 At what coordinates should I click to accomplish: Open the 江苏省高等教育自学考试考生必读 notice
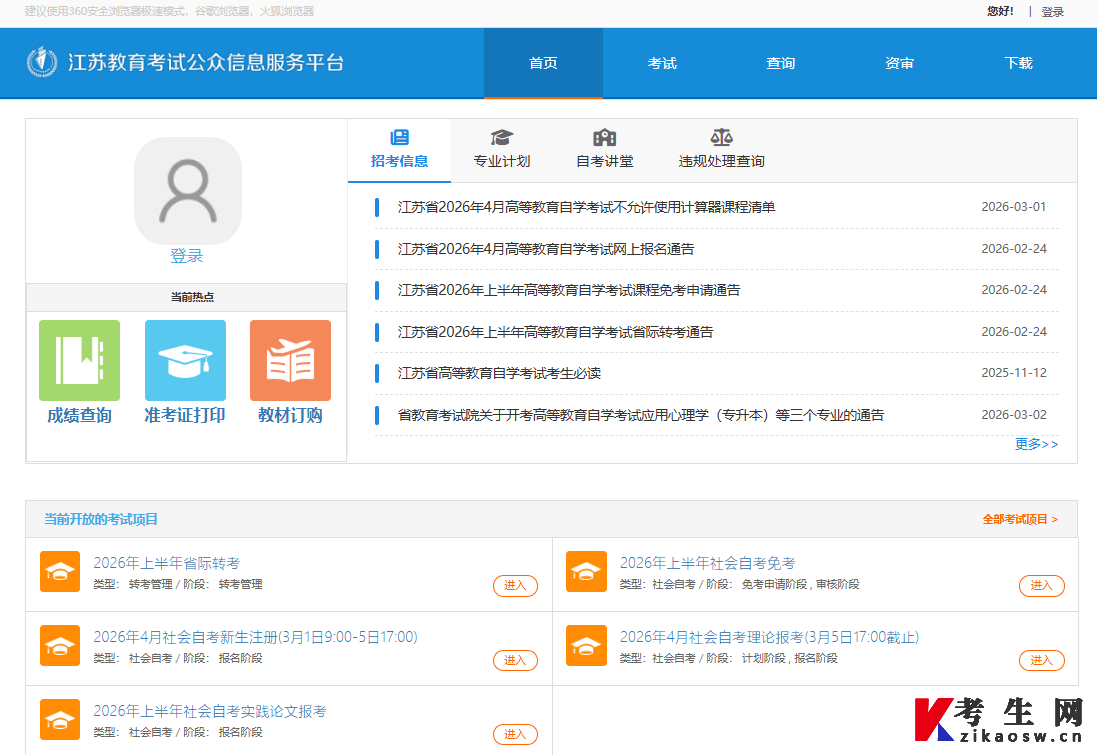point(500,374)
